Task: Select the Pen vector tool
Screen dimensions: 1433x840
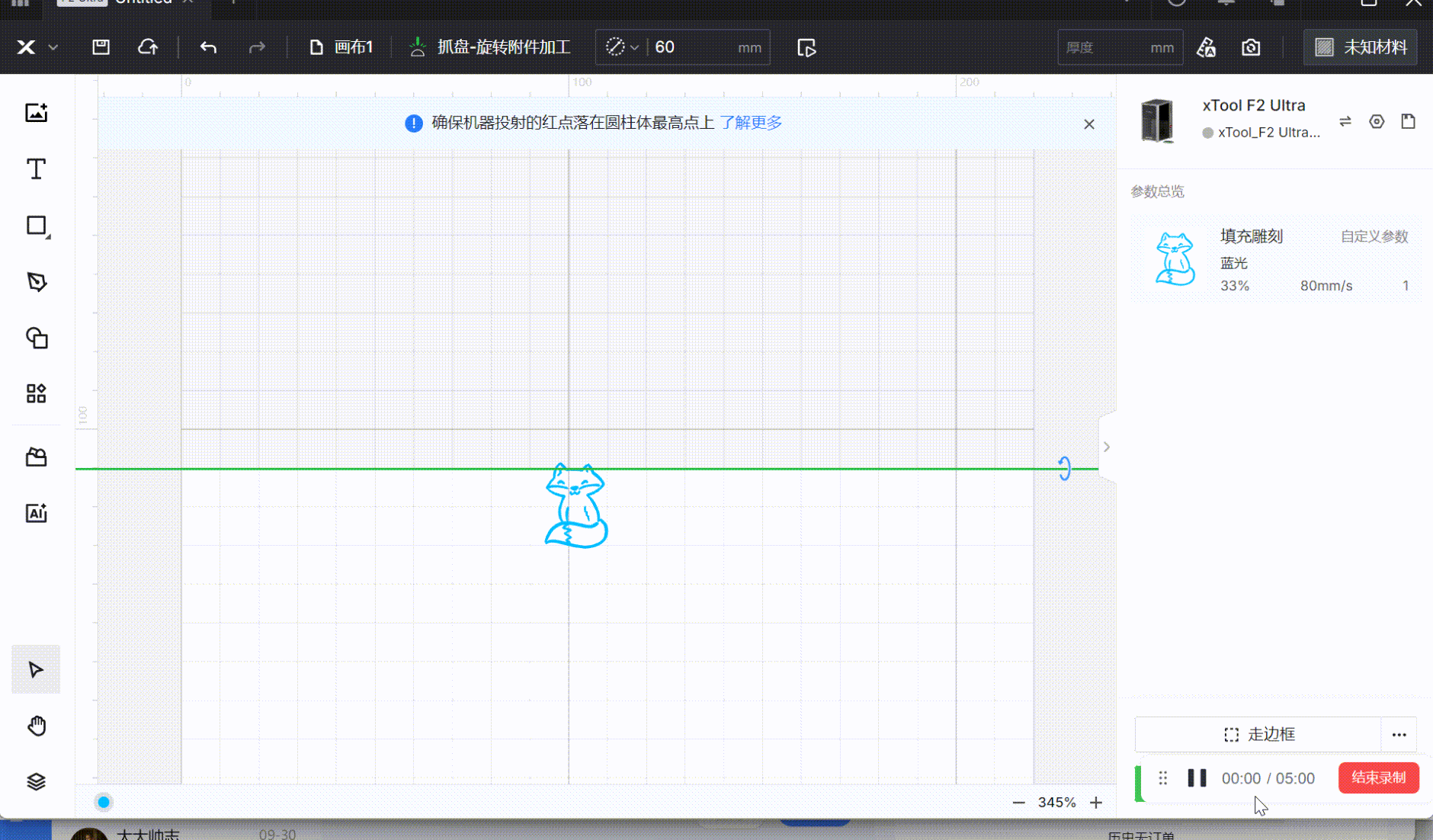Action: click(36, 282)
